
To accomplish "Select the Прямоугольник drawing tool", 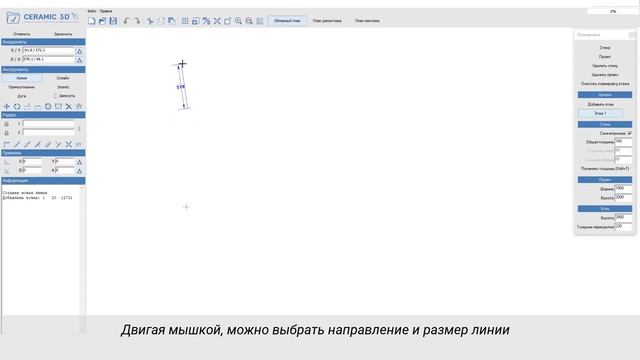I will [22, 87].
